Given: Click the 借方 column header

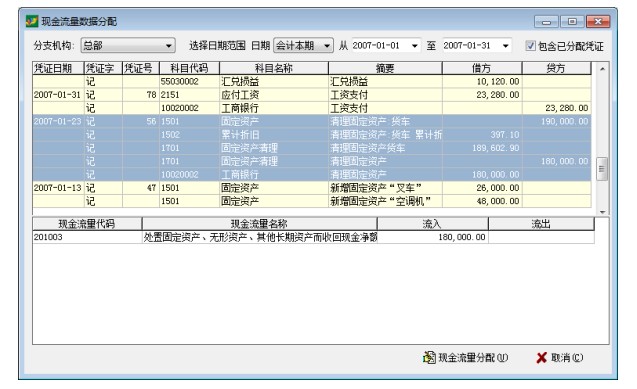Looking at the screenshot, I should pyautogui.click(x=482, y=68).
